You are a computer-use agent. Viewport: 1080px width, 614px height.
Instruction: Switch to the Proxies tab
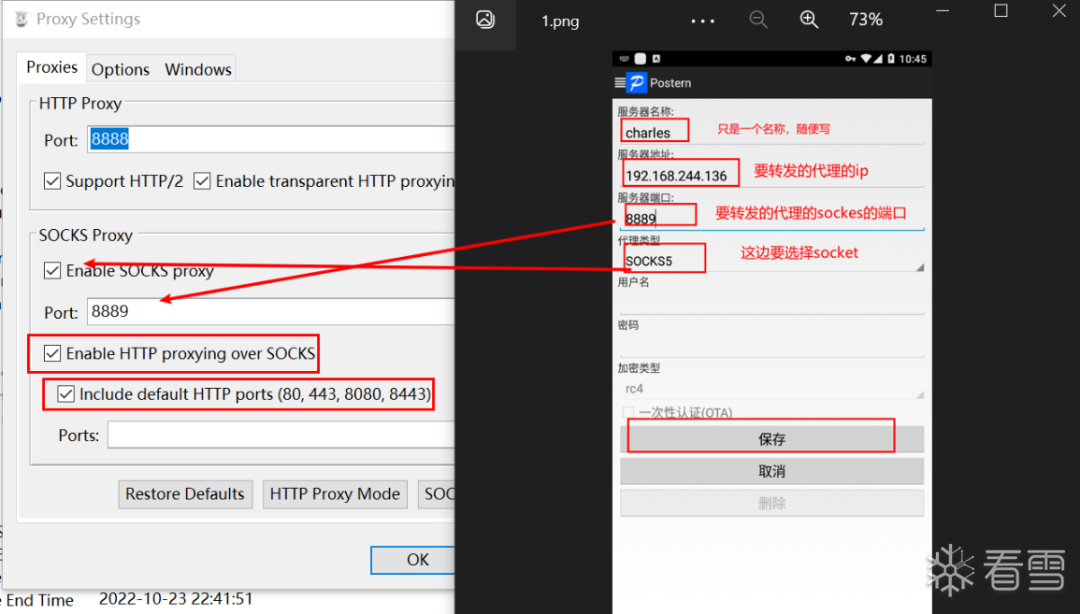(x=52, y=68)
